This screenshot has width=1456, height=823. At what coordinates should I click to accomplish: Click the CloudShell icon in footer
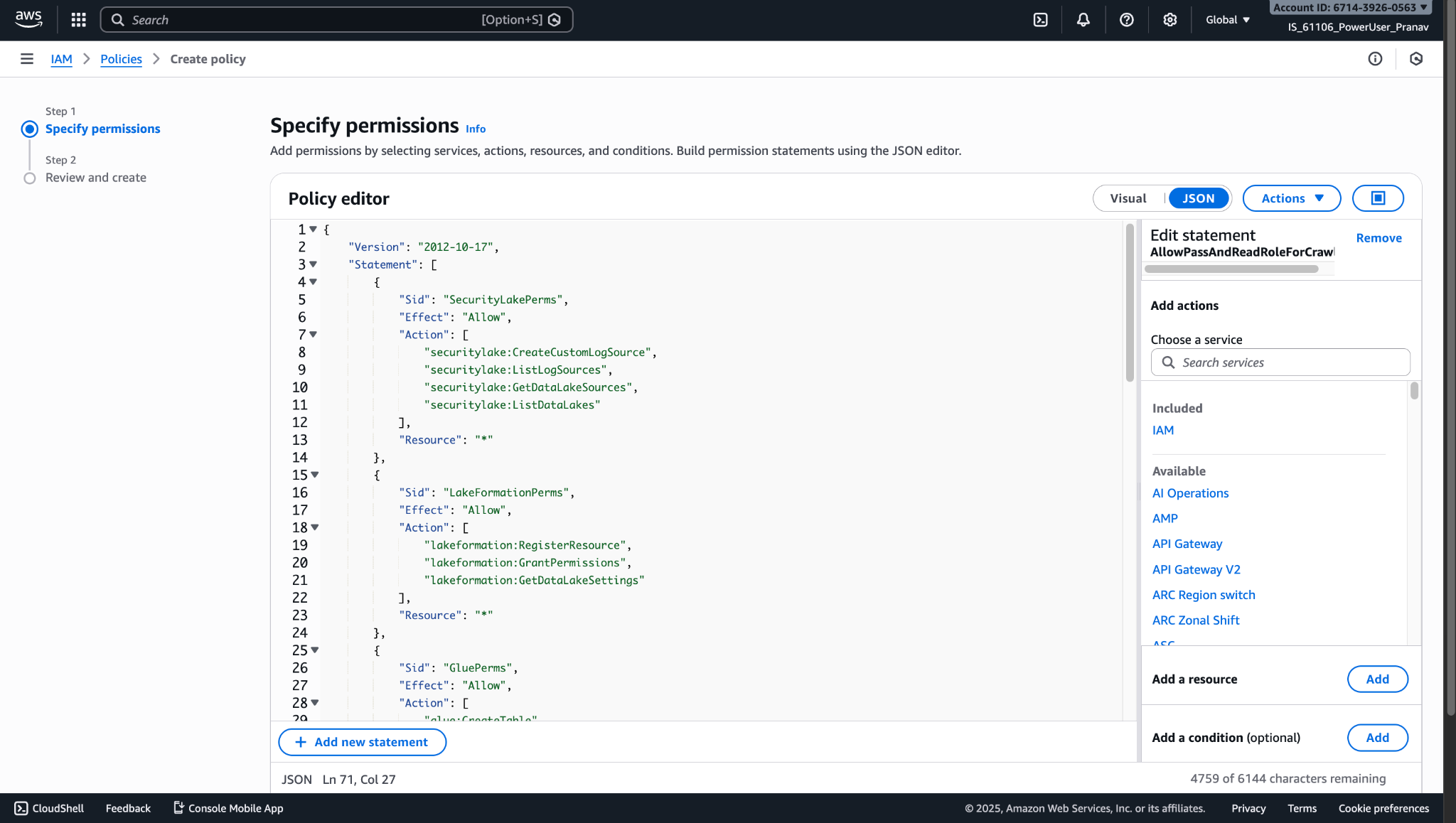[21, 808]
